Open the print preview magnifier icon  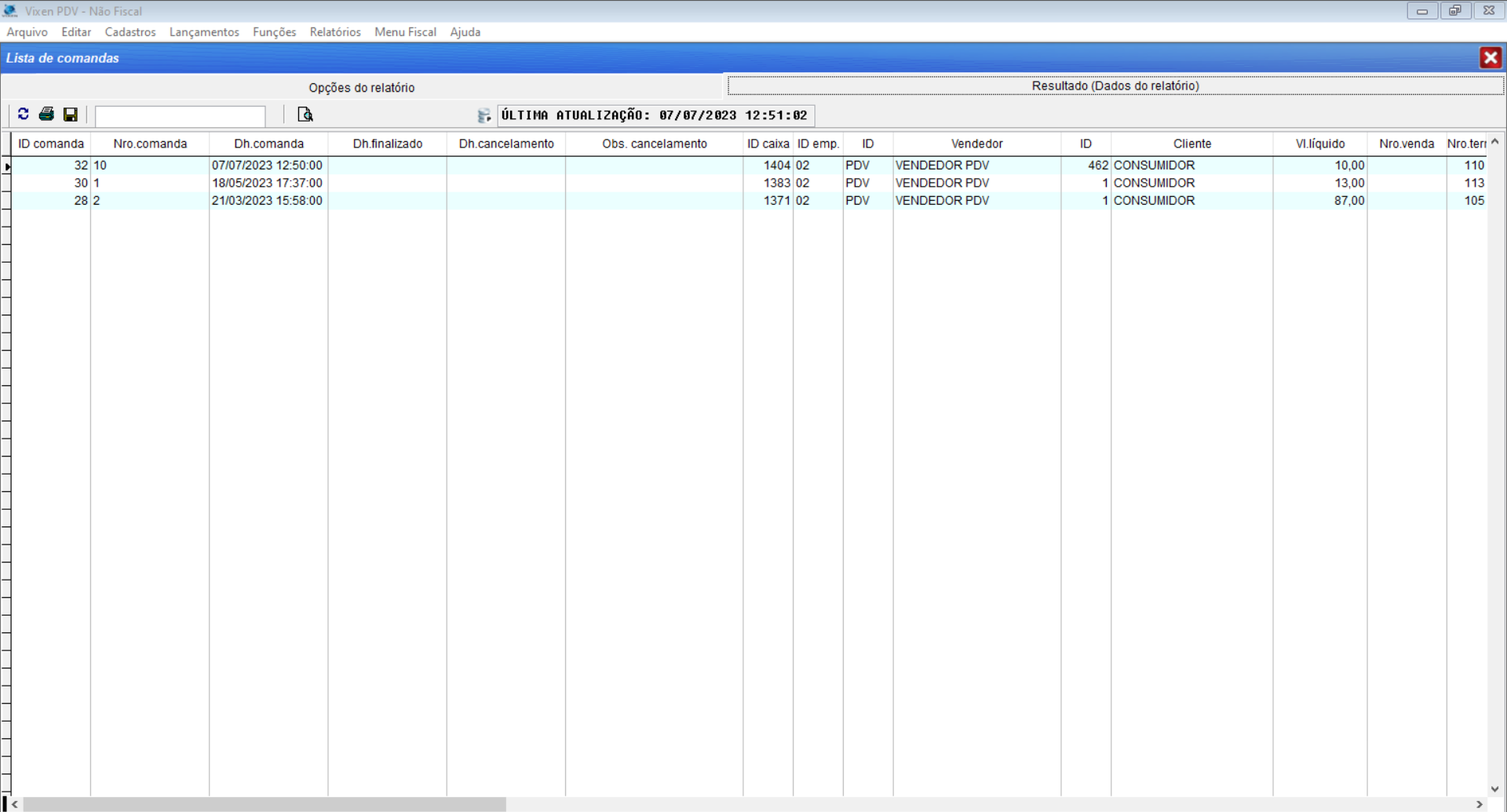[305, 115]
